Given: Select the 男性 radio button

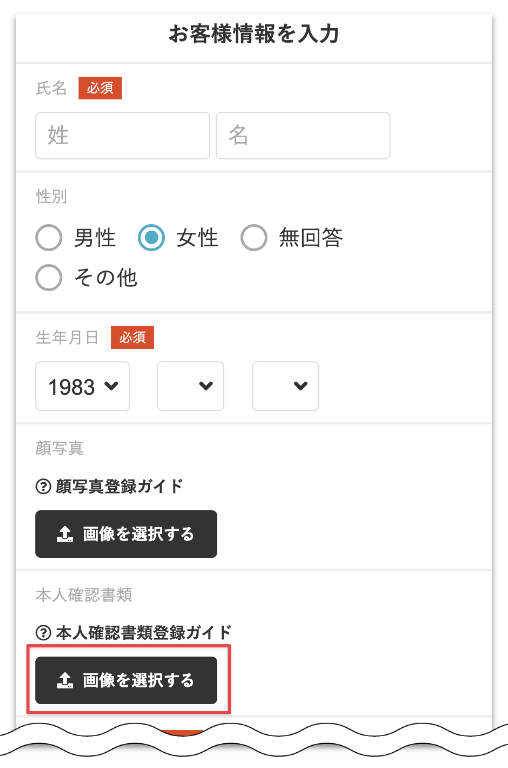Looking at the screenshot, I should [x=49, y=238].
